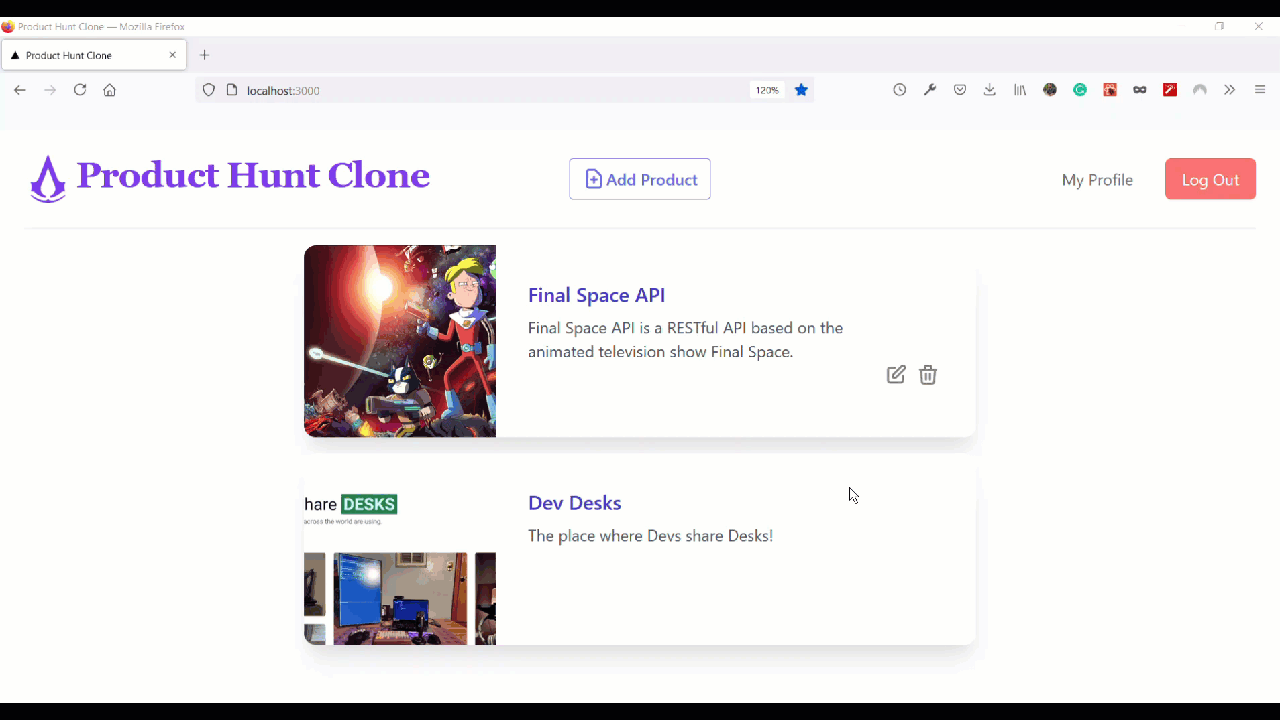
Task: Click the purple Product Hunt Clone logo icon
Action: click(48, 179)
